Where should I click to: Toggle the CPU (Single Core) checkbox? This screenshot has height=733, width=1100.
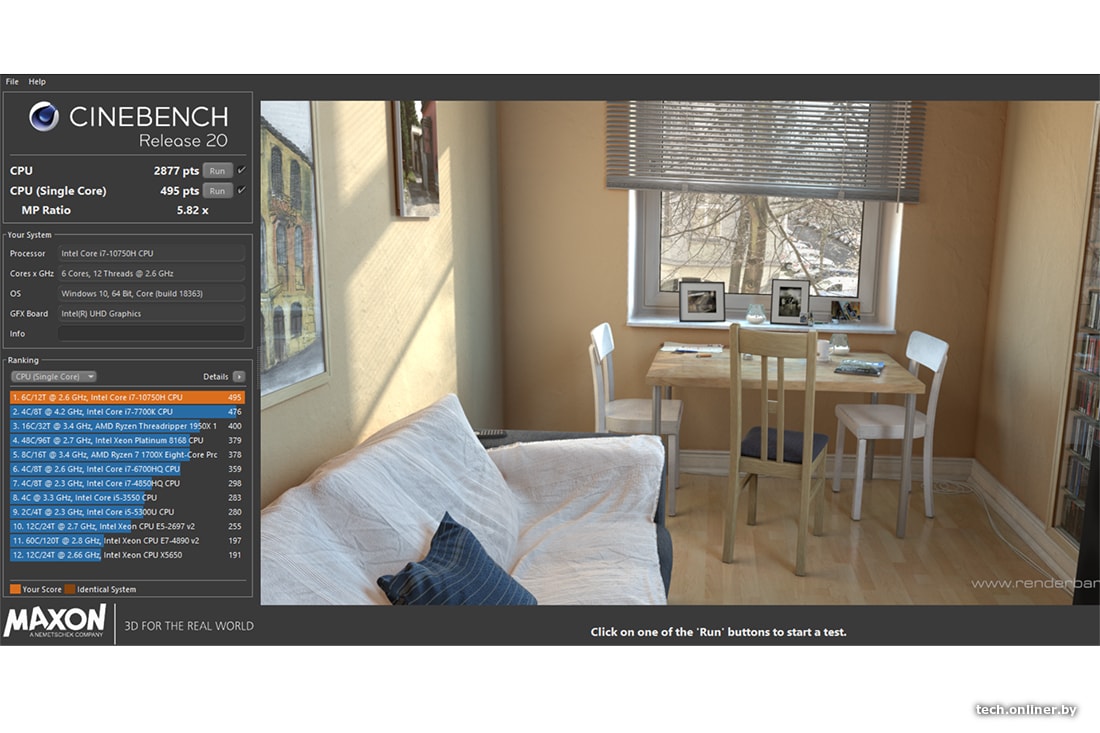click(241, 190)
